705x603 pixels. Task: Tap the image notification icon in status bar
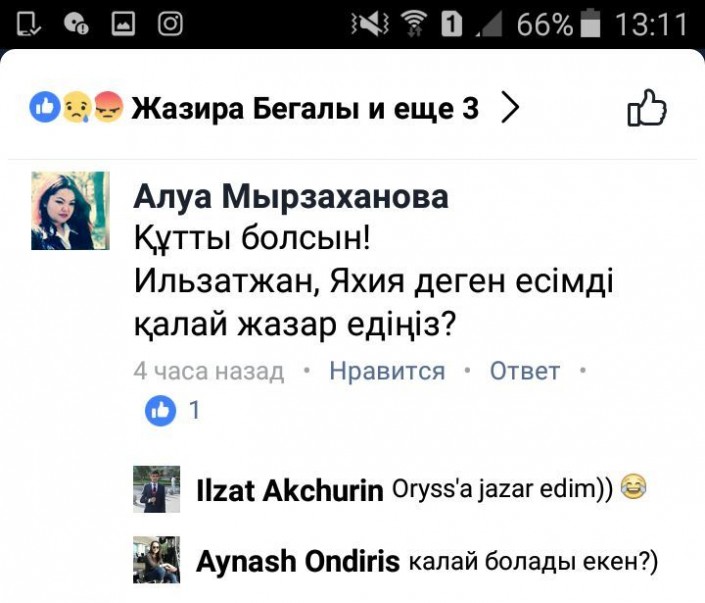pyautogui.click(x=123, y=23)
